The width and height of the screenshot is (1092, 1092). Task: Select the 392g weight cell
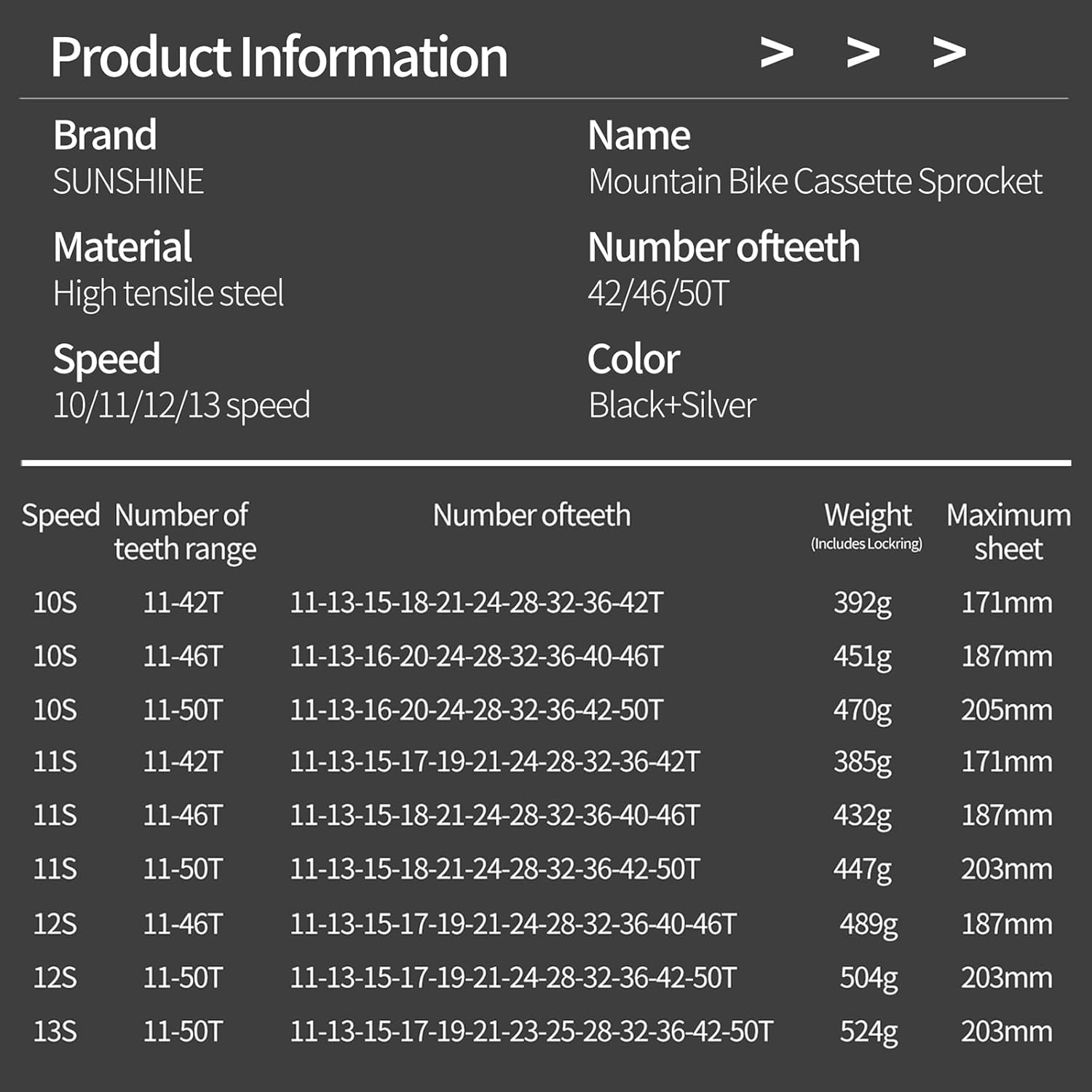863,603
